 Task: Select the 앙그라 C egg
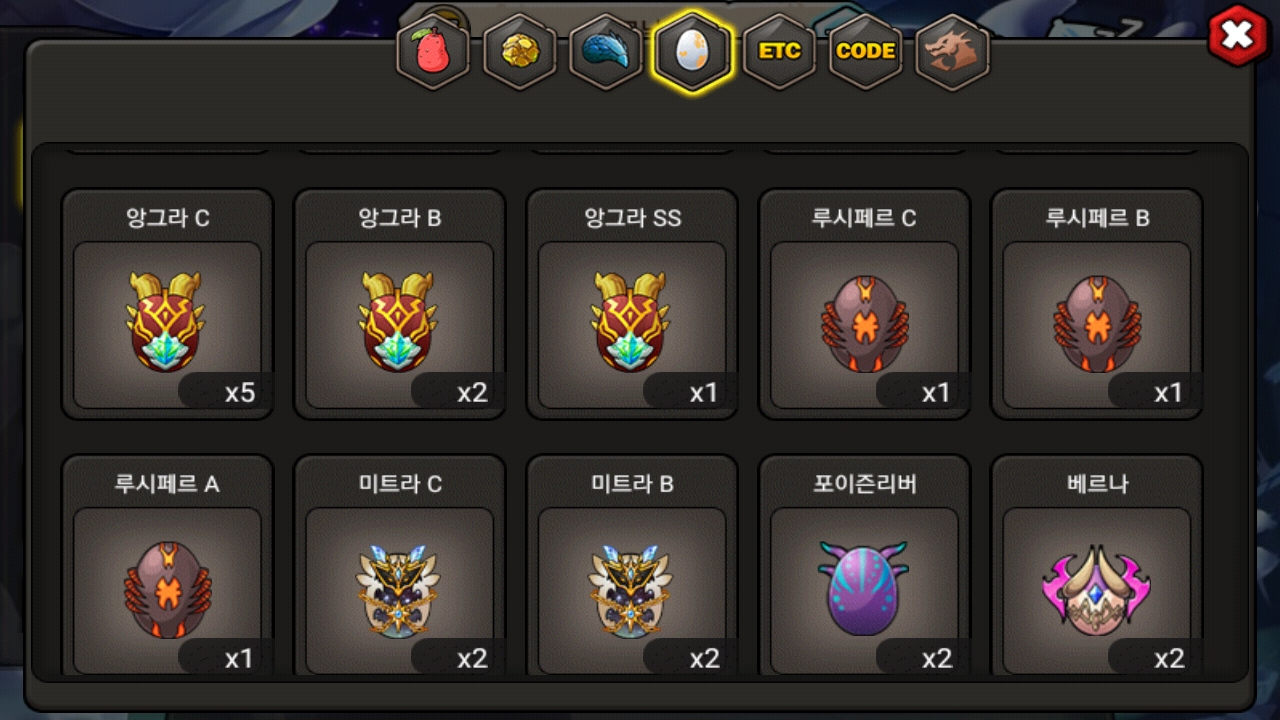click(x=167, y=304)
